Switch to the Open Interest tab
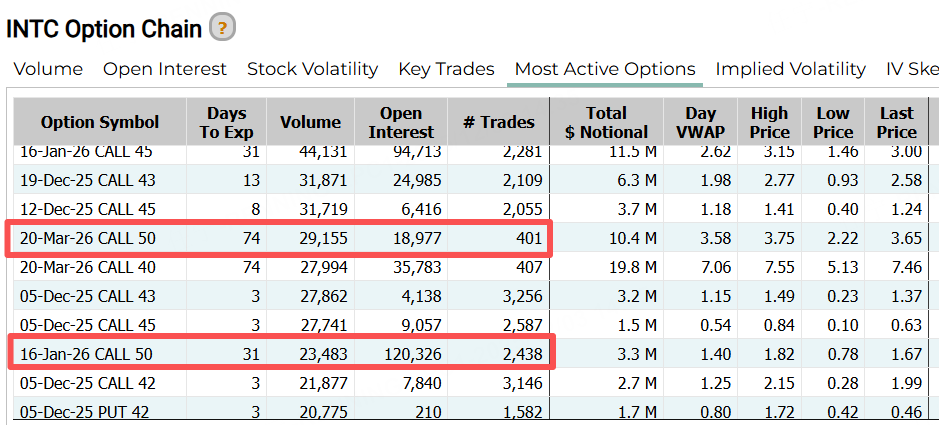The width and height of the screenshot is (939, 425). coord(165,69)
